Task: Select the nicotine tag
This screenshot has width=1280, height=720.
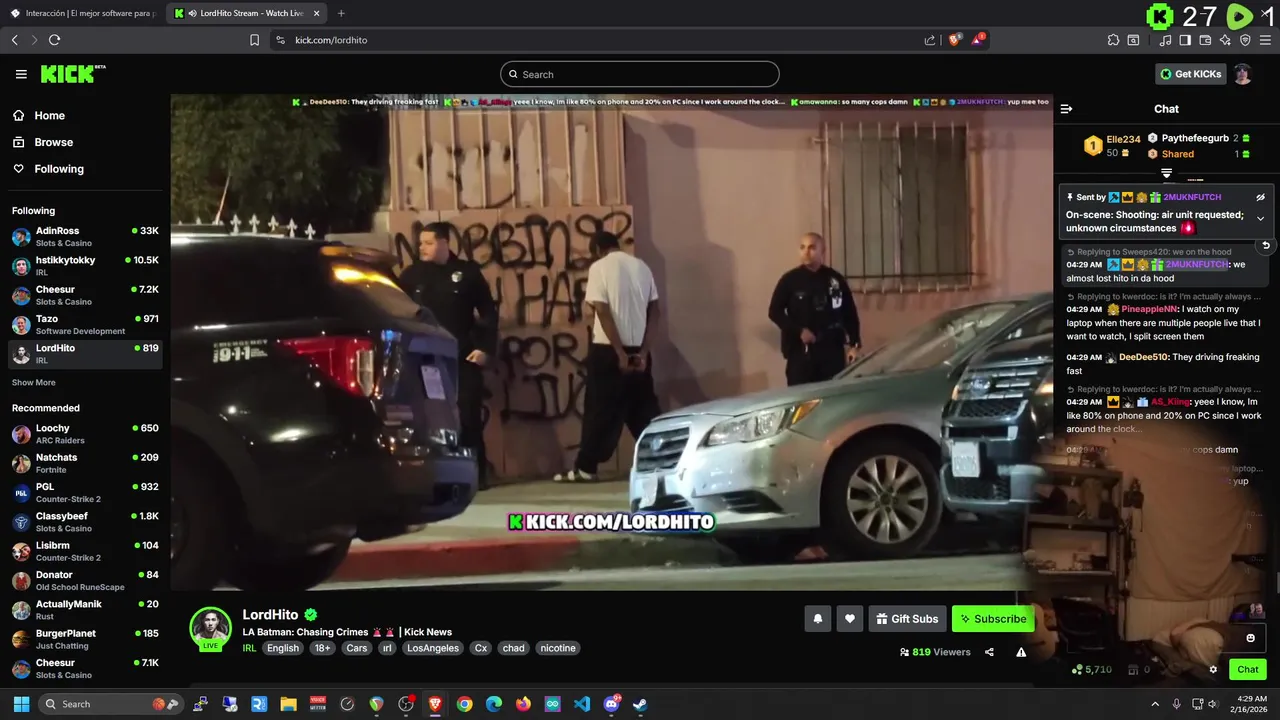Action: (558, 648)
